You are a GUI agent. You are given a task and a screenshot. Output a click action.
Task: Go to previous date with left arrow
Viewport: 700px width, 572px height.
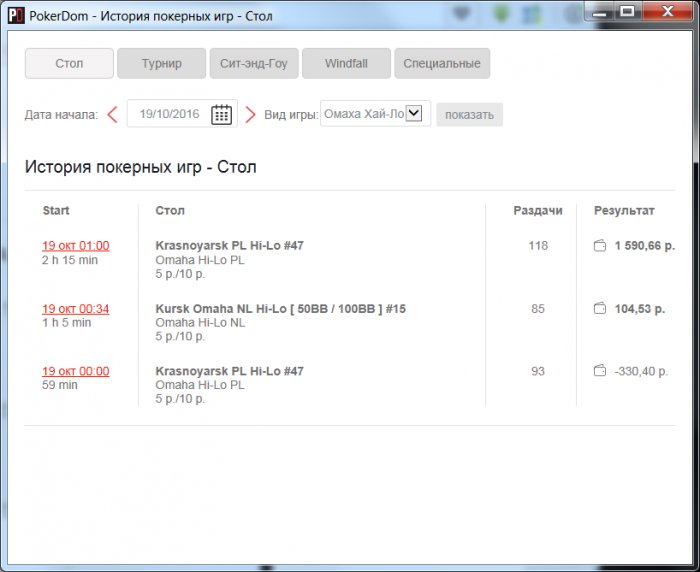(x=112, y=115)
